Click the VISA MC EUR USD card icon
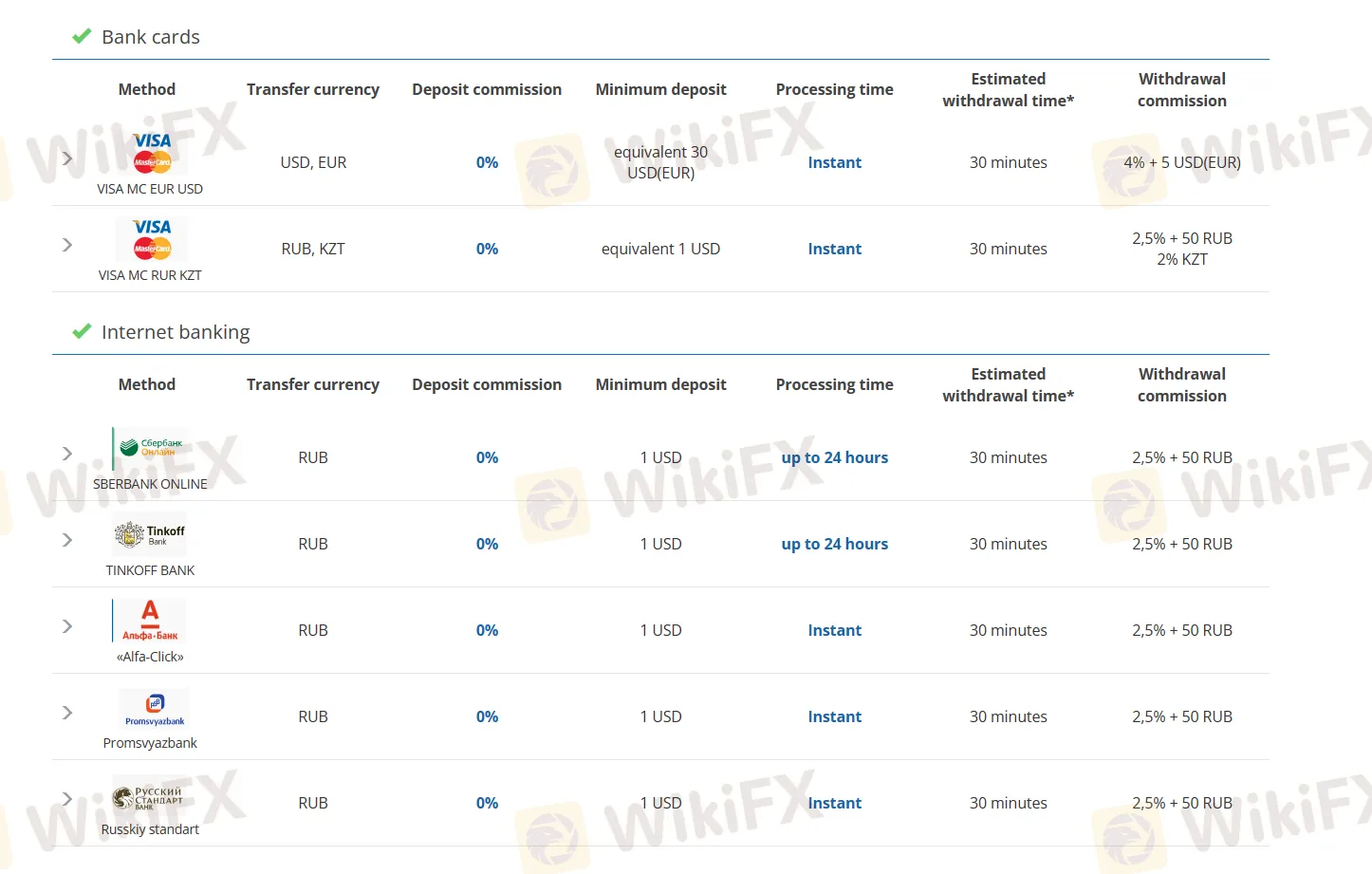The width and height of the screenshot is (1372, 874). [x=151, y=150]
